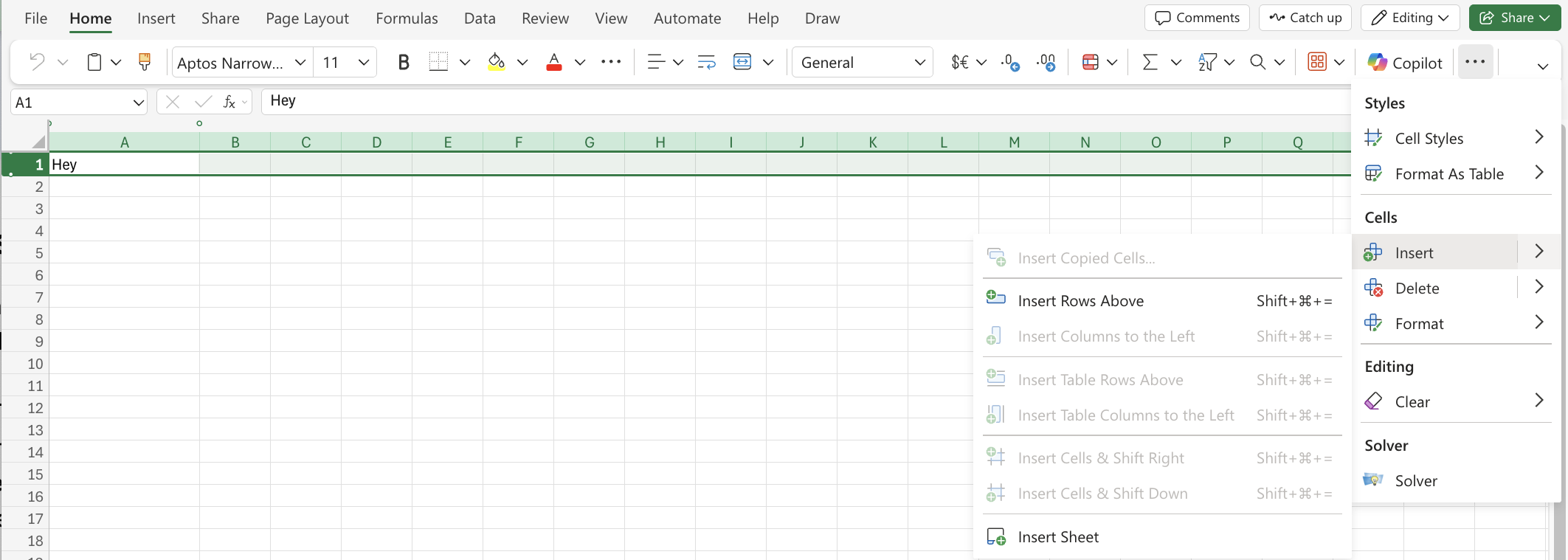Select the Format Painter brush icon
The width and height of the screenshot is (1568, 560).
pos(145,62)
